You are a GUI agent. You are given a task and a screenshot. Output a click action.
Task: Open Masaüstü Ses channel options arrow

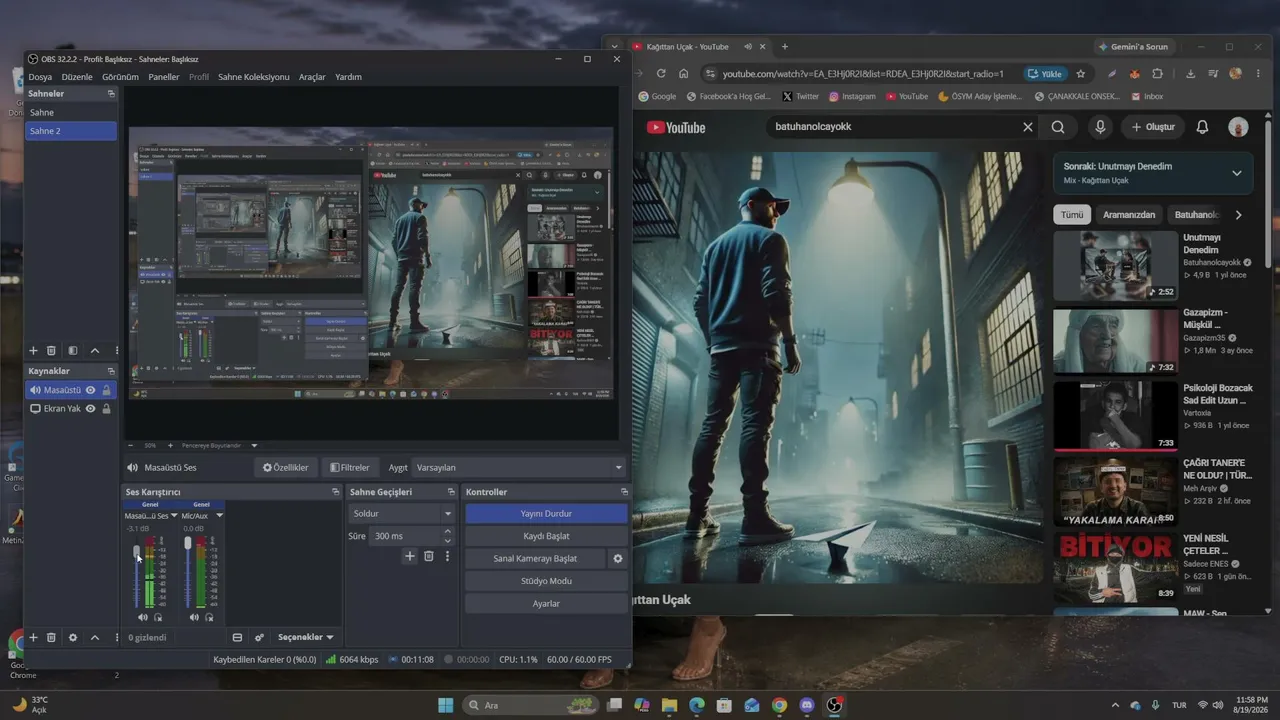pyautogui.click(x=174, y=516)
